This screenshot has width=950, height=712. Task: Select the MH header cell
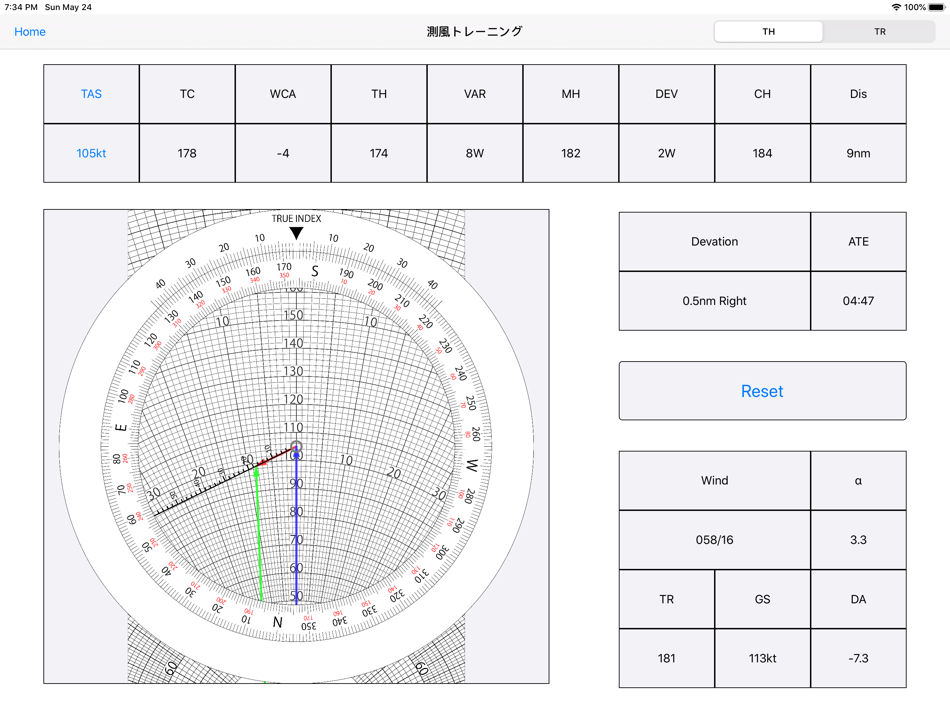(571, 94)
